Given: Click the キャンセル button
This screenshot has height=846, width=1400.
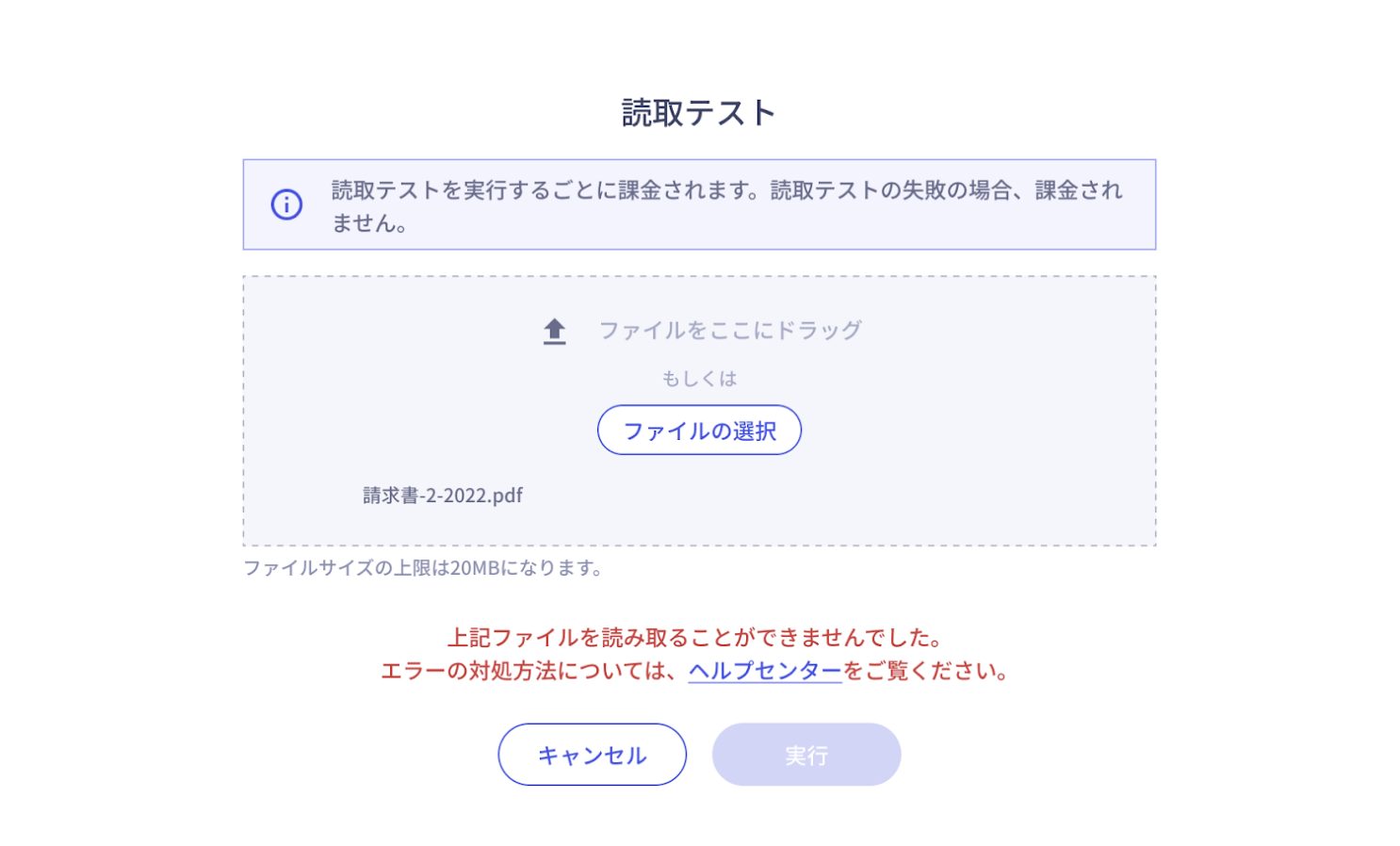Looking at the screenshot, I should point(592,755).
